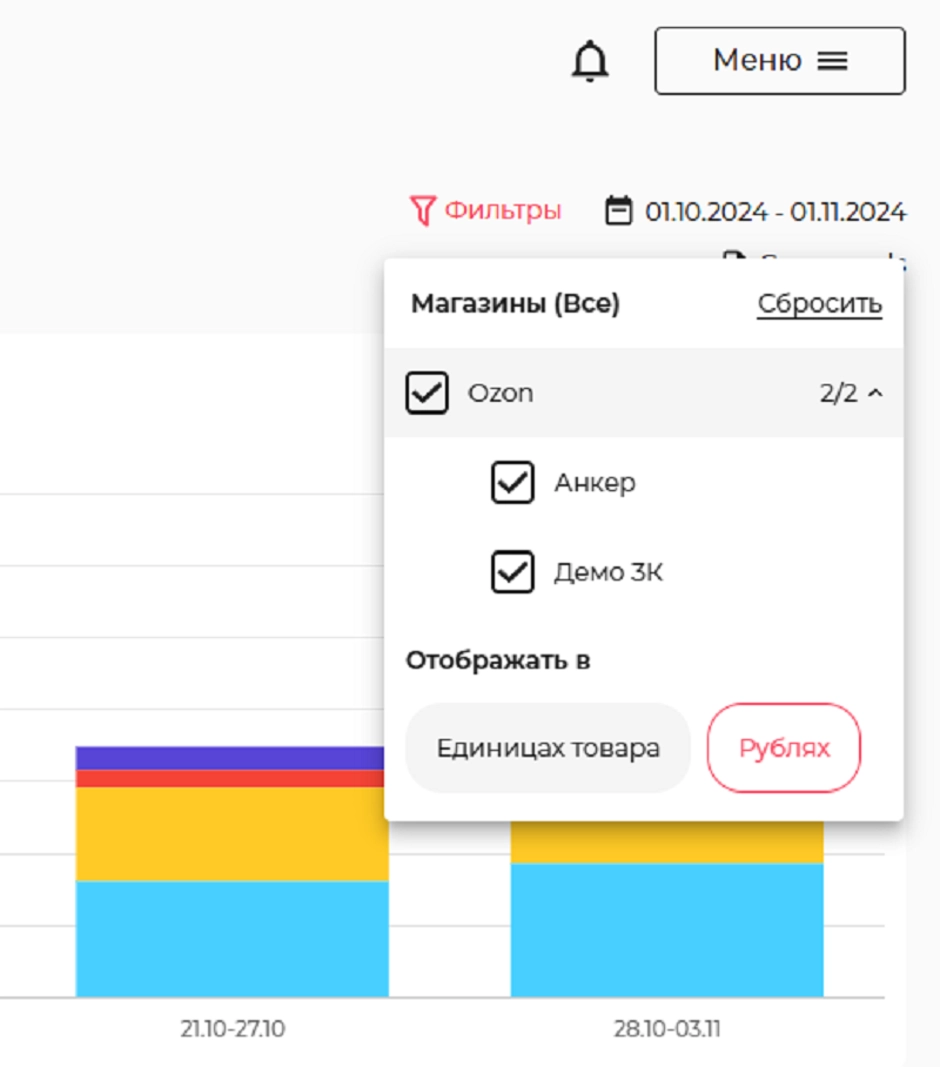Viewport: 941px width, 1068px height.
Task: Click the 2/2 counter in Ozon row
Action: (x=838, y=393)
